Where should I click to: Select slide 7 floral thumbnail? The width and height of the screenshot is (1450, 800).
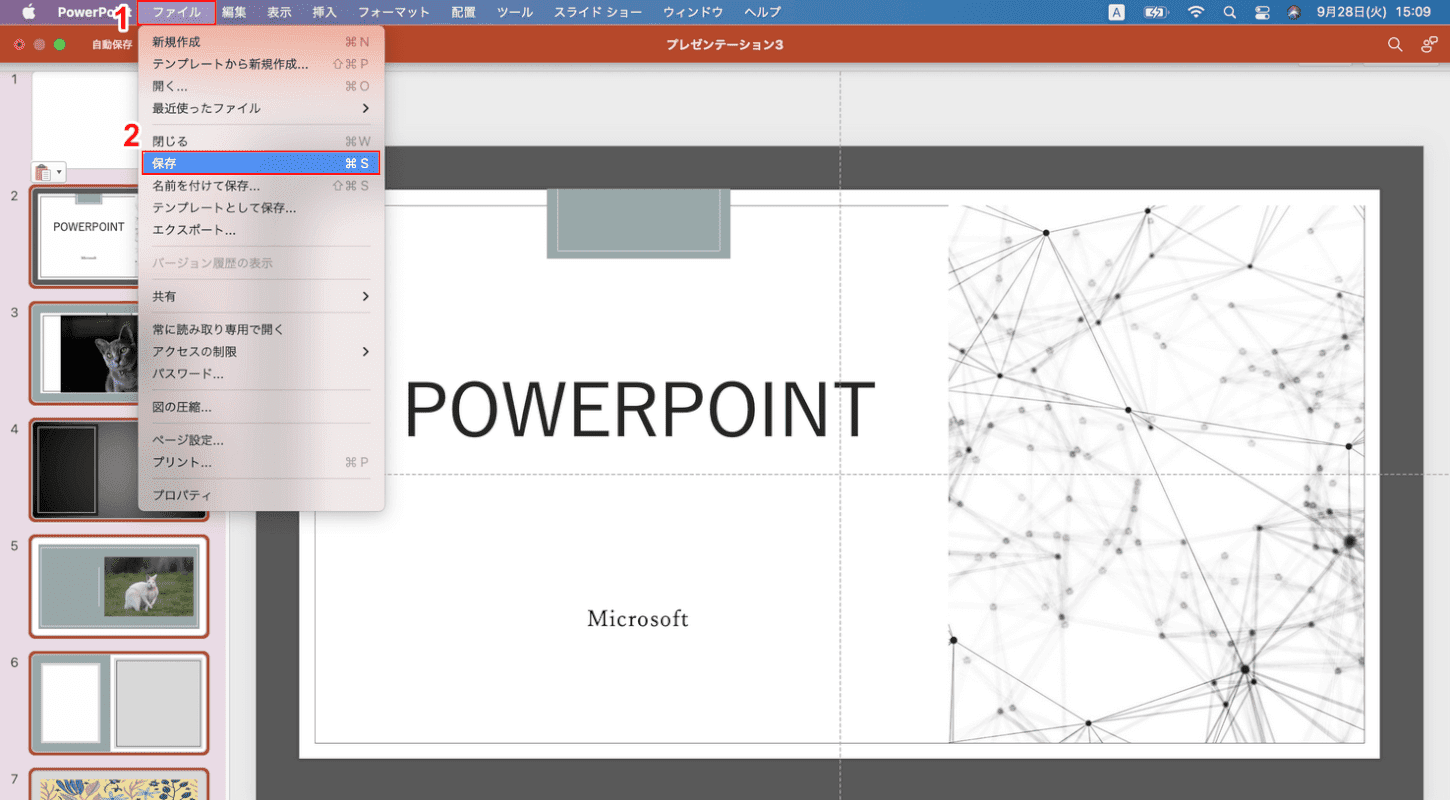pos(119,785)
